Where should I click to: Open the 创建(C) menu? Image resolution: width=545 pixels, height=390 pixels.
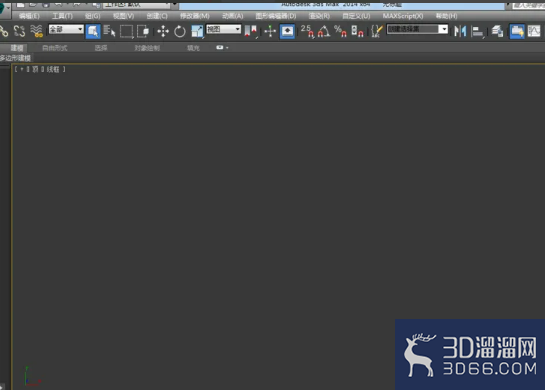click(x=157, y=16)
